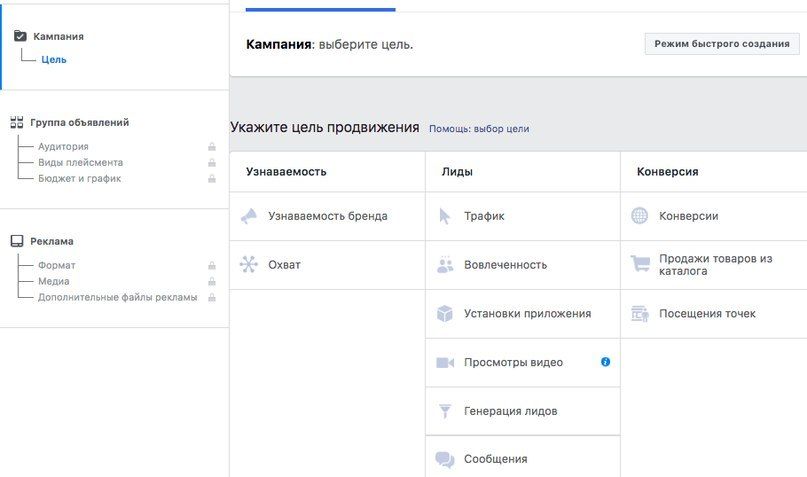Choose Продажи товаров из каталога objective

coord(714,265)
